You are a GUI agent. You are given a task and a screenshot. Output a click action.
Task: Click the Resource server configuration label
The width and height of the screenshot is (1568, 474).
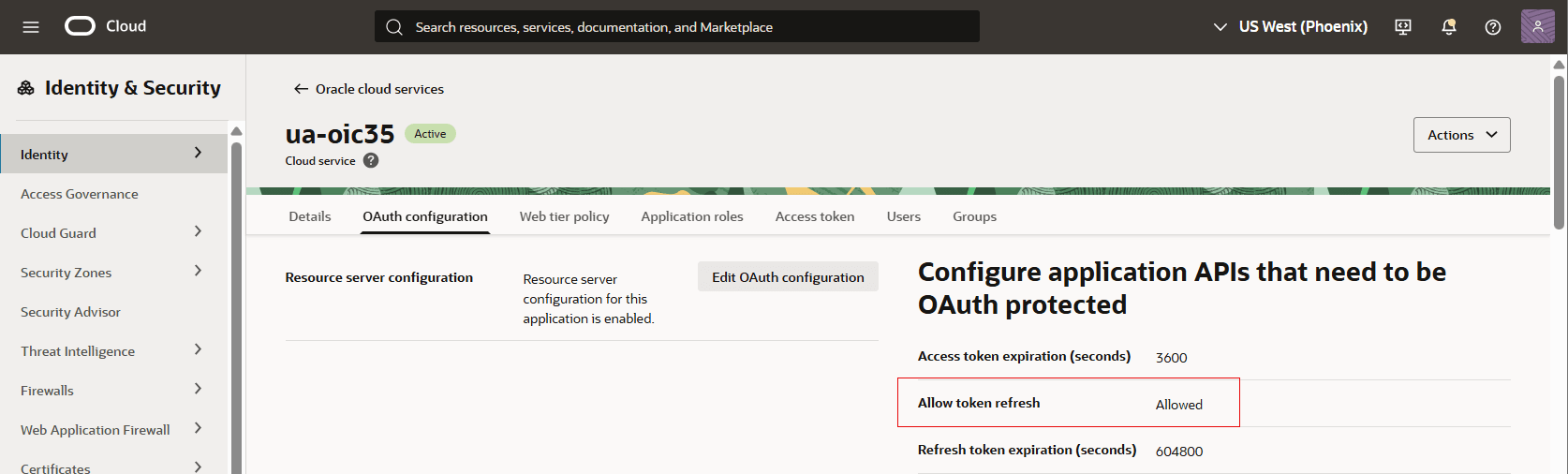pos(379,277)
